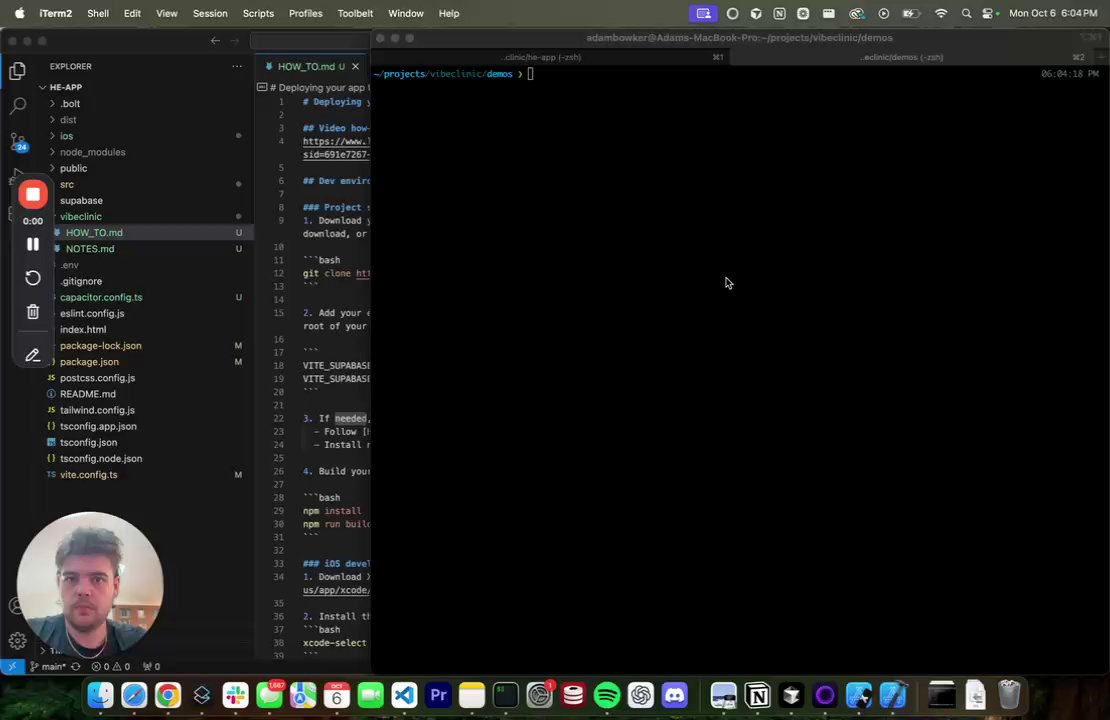Open eslint.config.js file
1110x720 pixels.
[x=92, y=314]
